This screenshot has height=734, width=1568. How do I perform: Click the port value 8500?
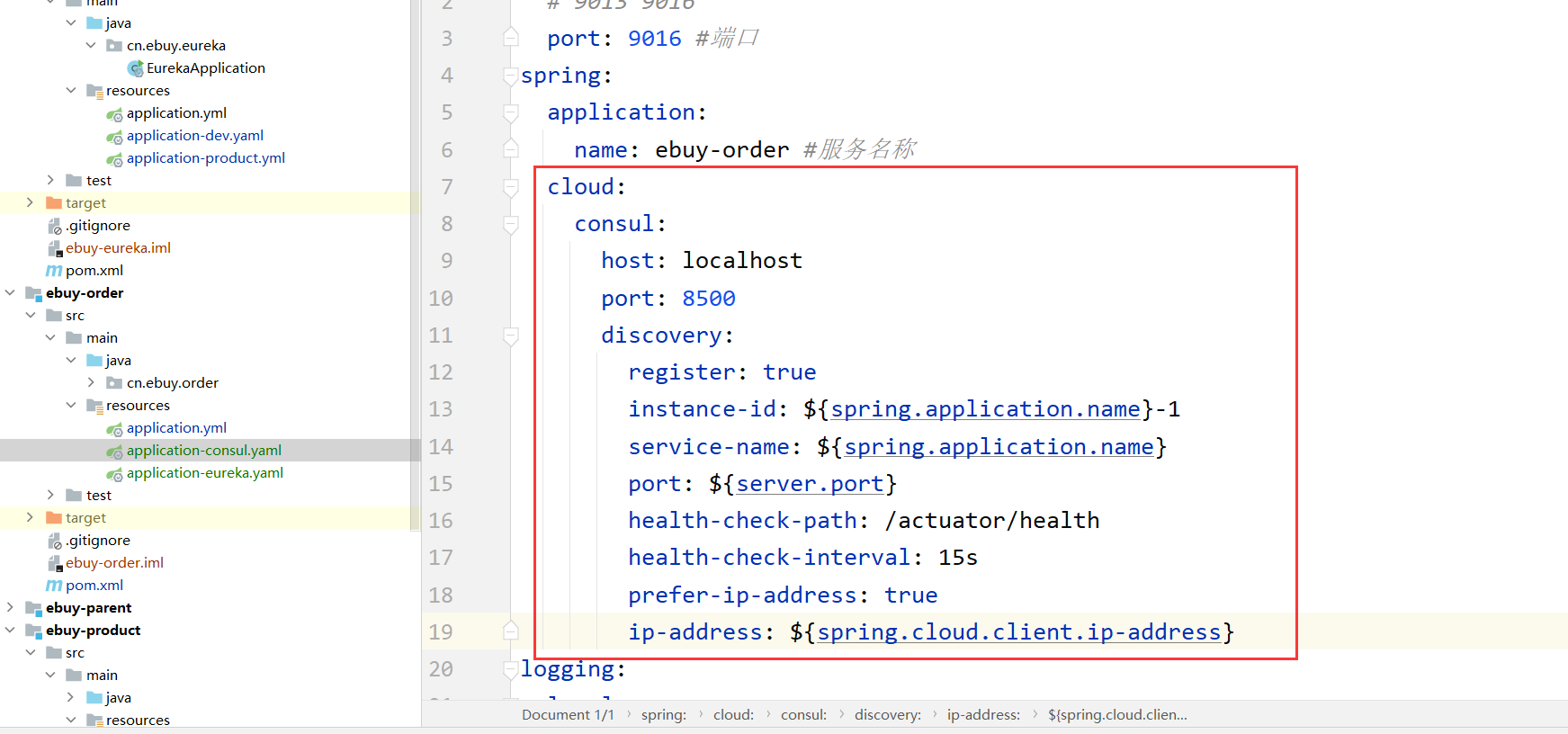[x=709, y=299]
